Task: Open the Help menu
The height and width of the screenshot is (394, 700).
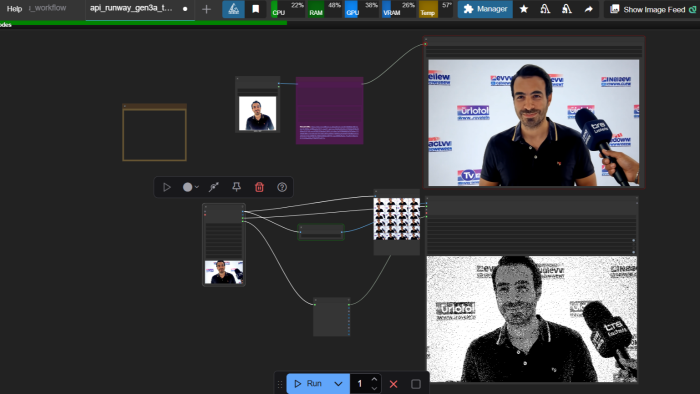Action: tap(14, 8)
